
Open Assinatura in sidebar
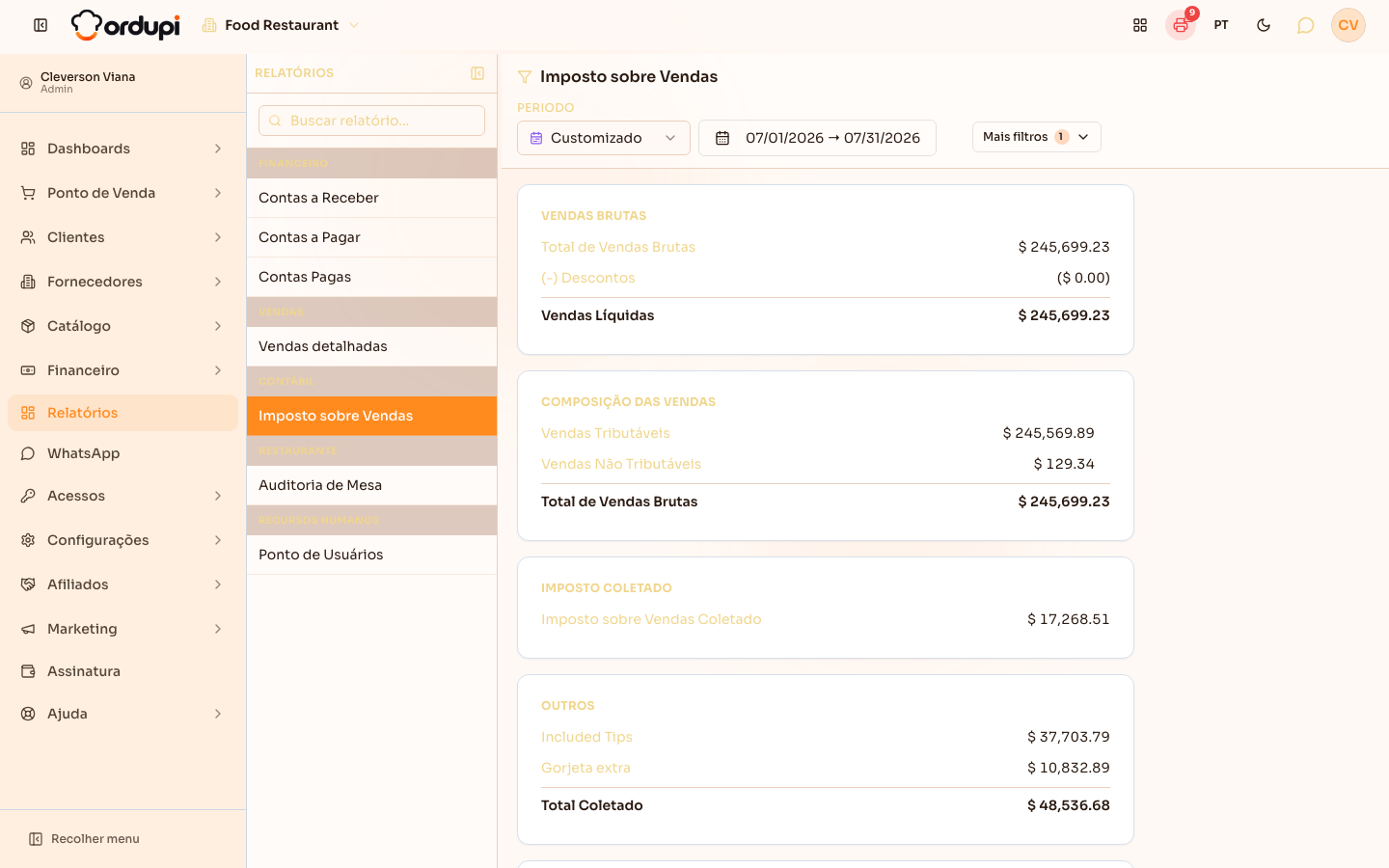click(123, 671)
